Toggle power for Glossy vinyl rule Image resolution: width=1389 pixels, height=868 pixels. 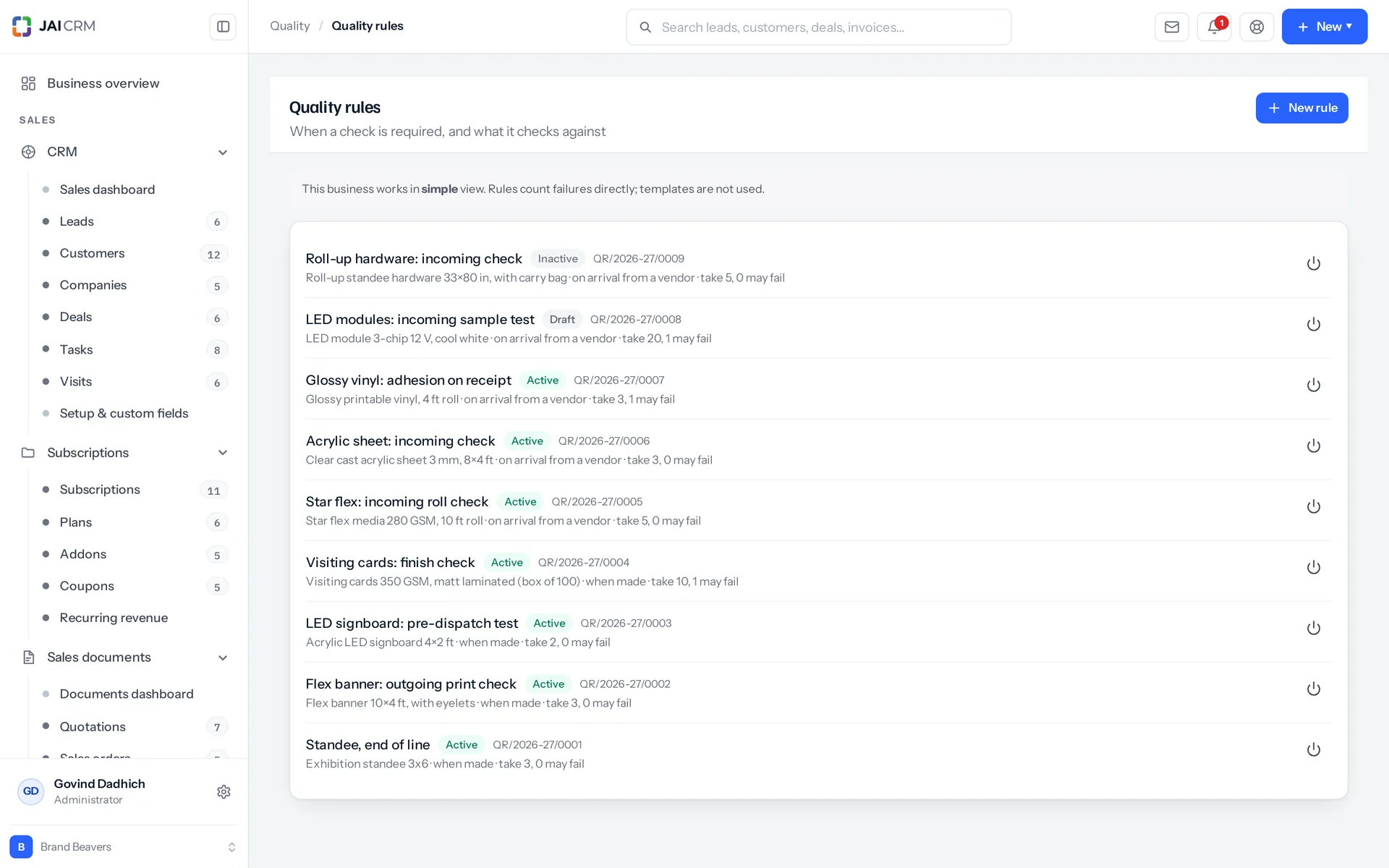click(x=1314, y=385)
